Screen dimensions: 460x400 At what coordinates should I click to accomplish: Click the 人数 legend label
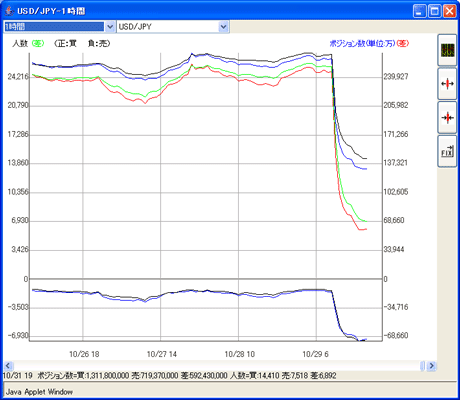[x=20, y=43]
